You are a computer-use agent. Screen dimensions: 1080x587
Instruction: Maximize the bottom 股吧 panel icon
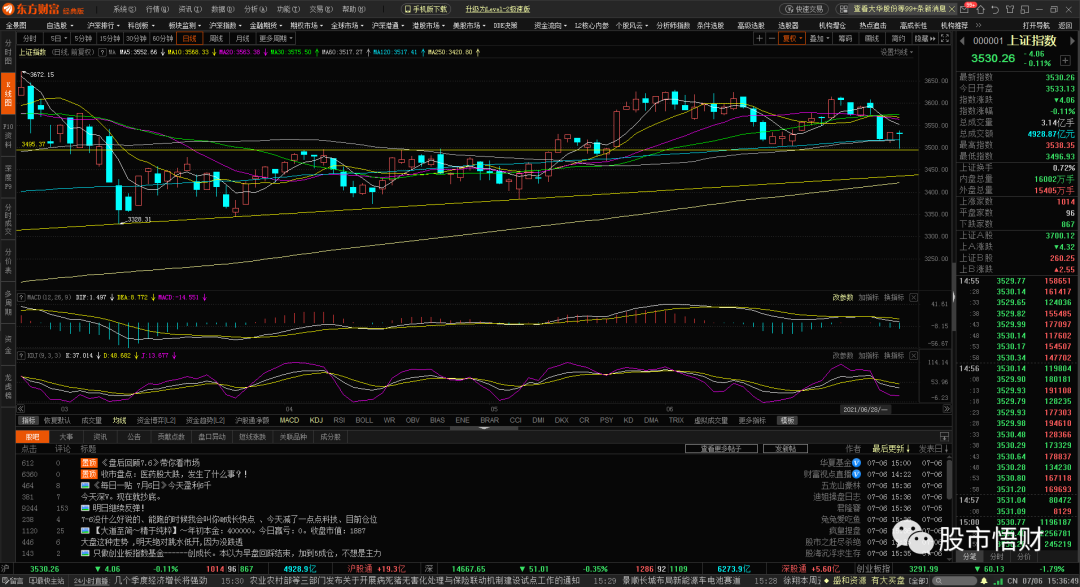click(x=944, y=437)
